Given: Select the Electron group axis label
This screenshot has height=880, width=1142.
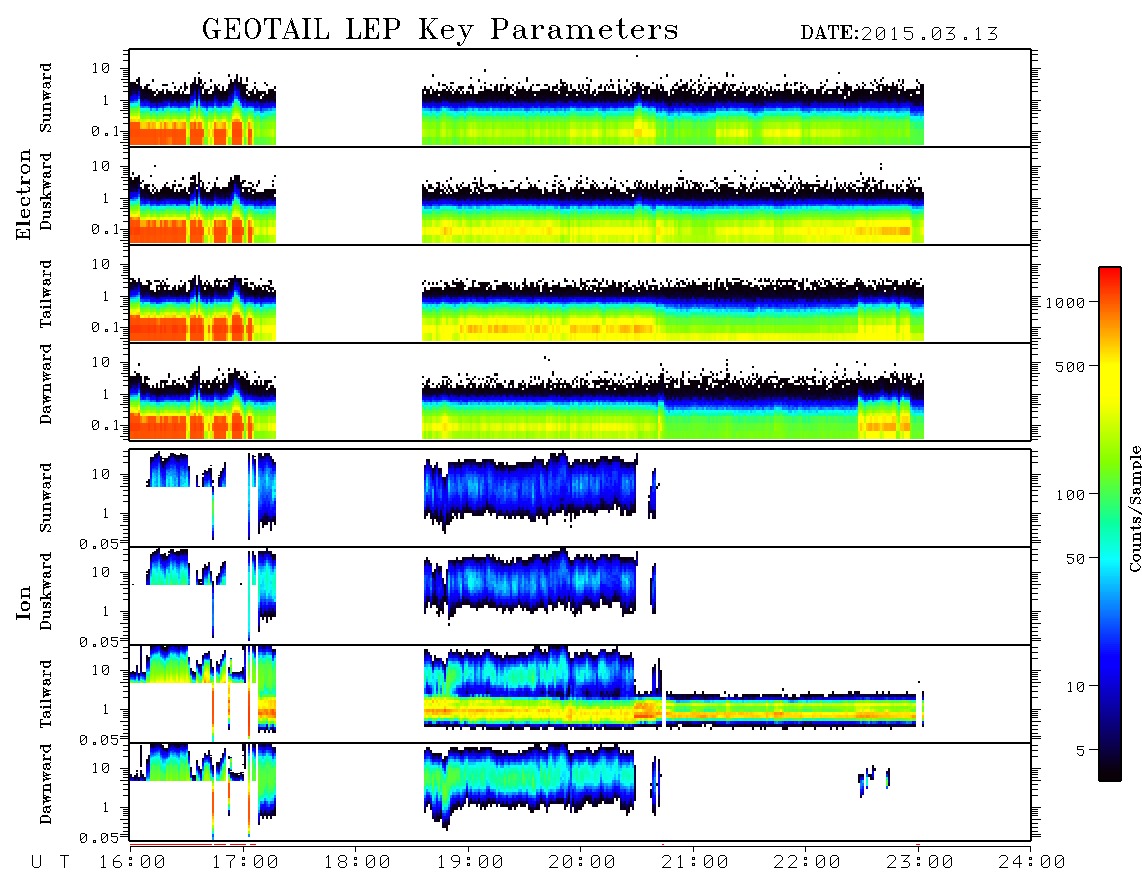Looking at the screenshot, I should (x=24, y=194).
